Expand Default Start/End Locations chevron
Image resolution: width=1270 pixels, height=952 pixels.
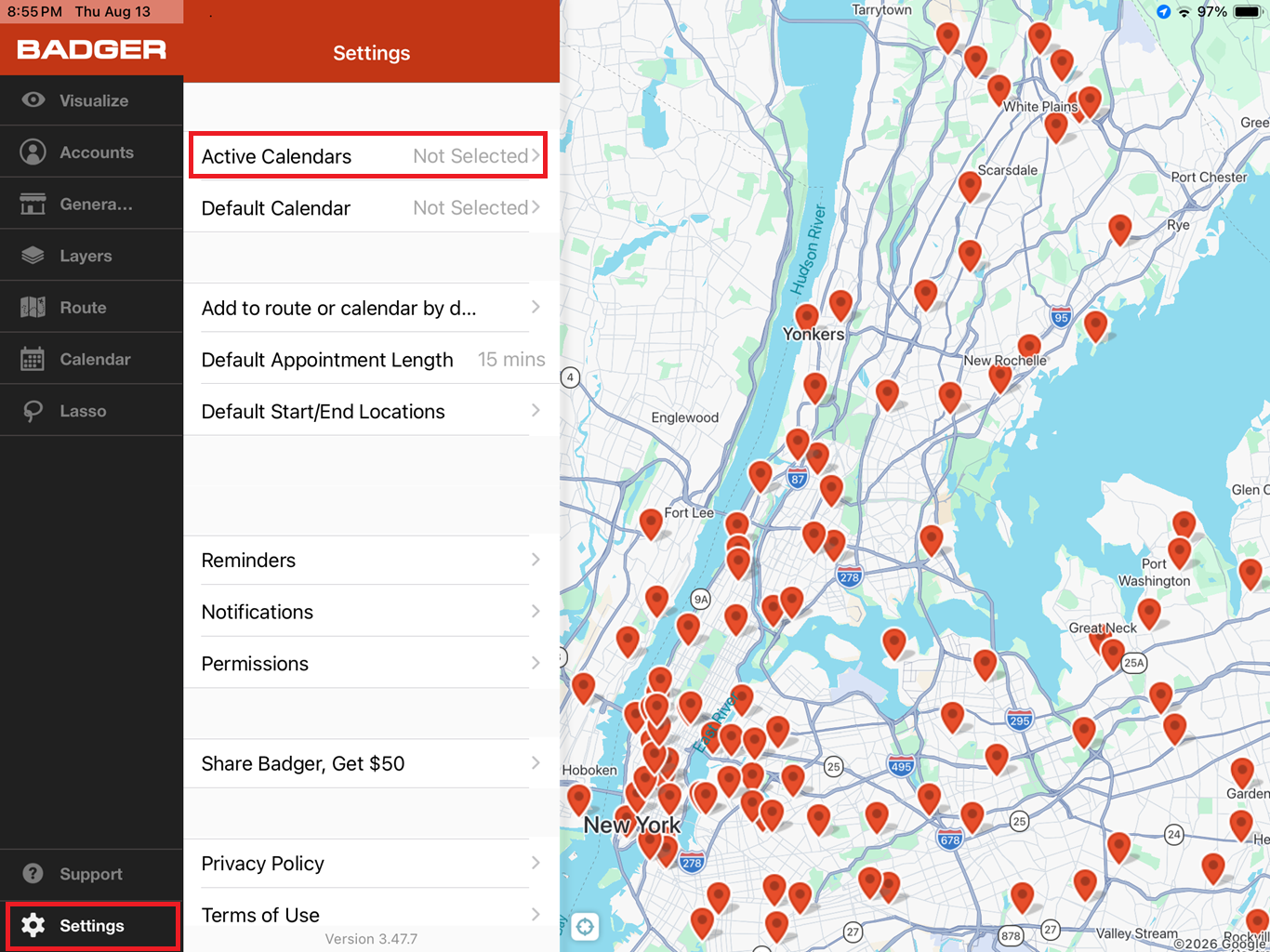point(536,410)
